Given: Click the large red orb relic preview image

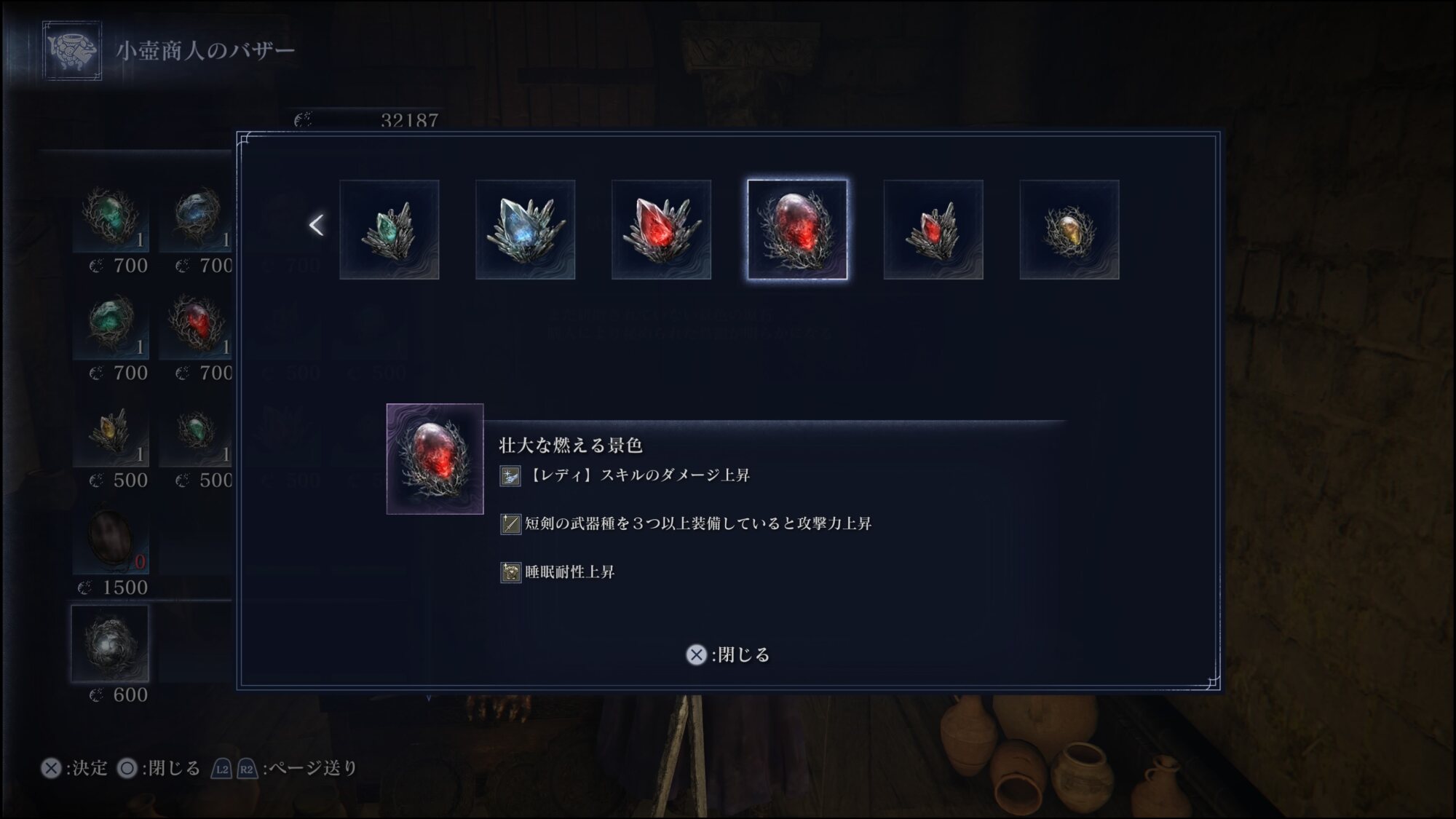Looking at the screenshot, I should coord(435,459).
